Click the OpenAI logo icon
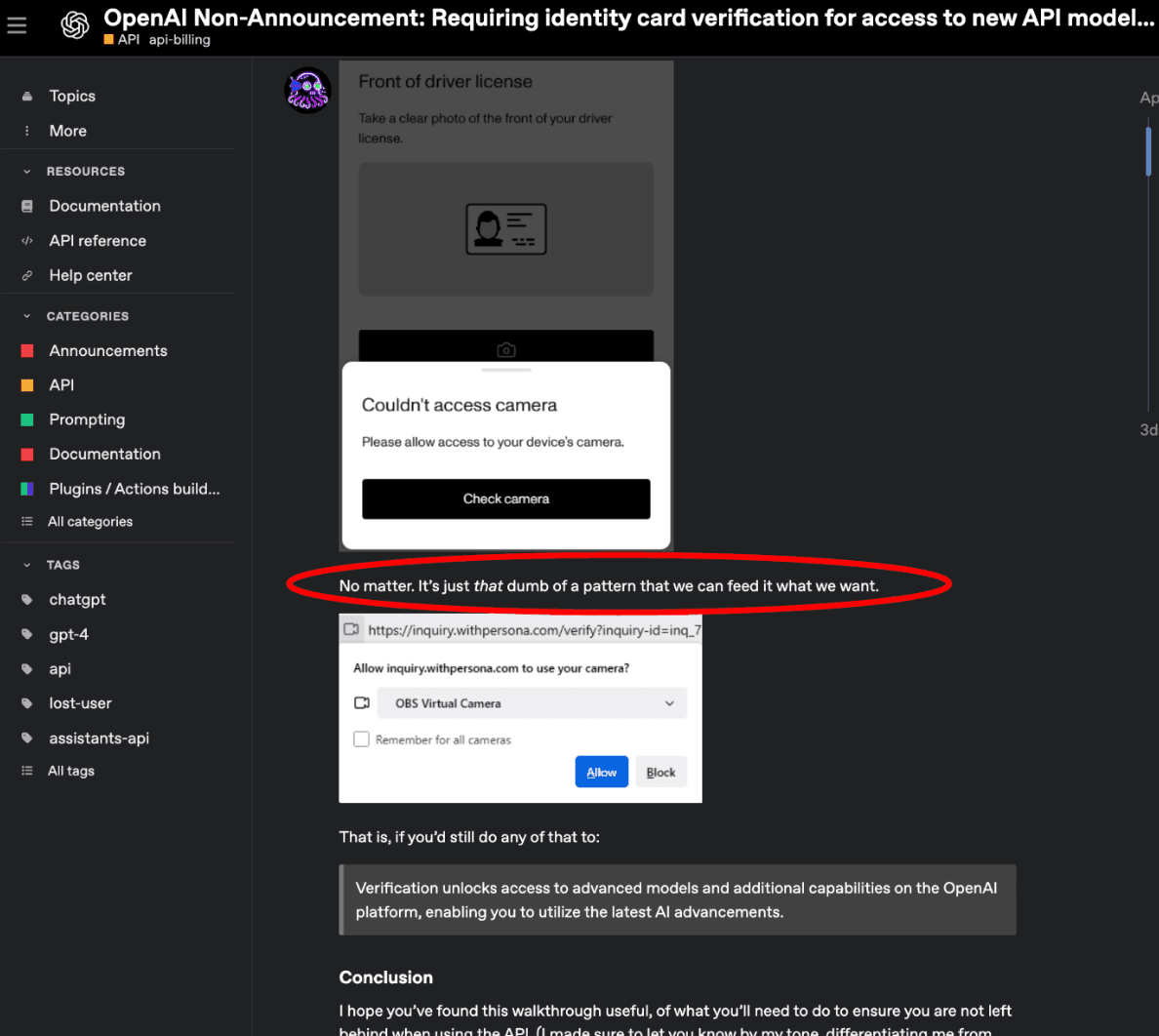The height and width of the screenshot is (1036, 1159). 75,25
